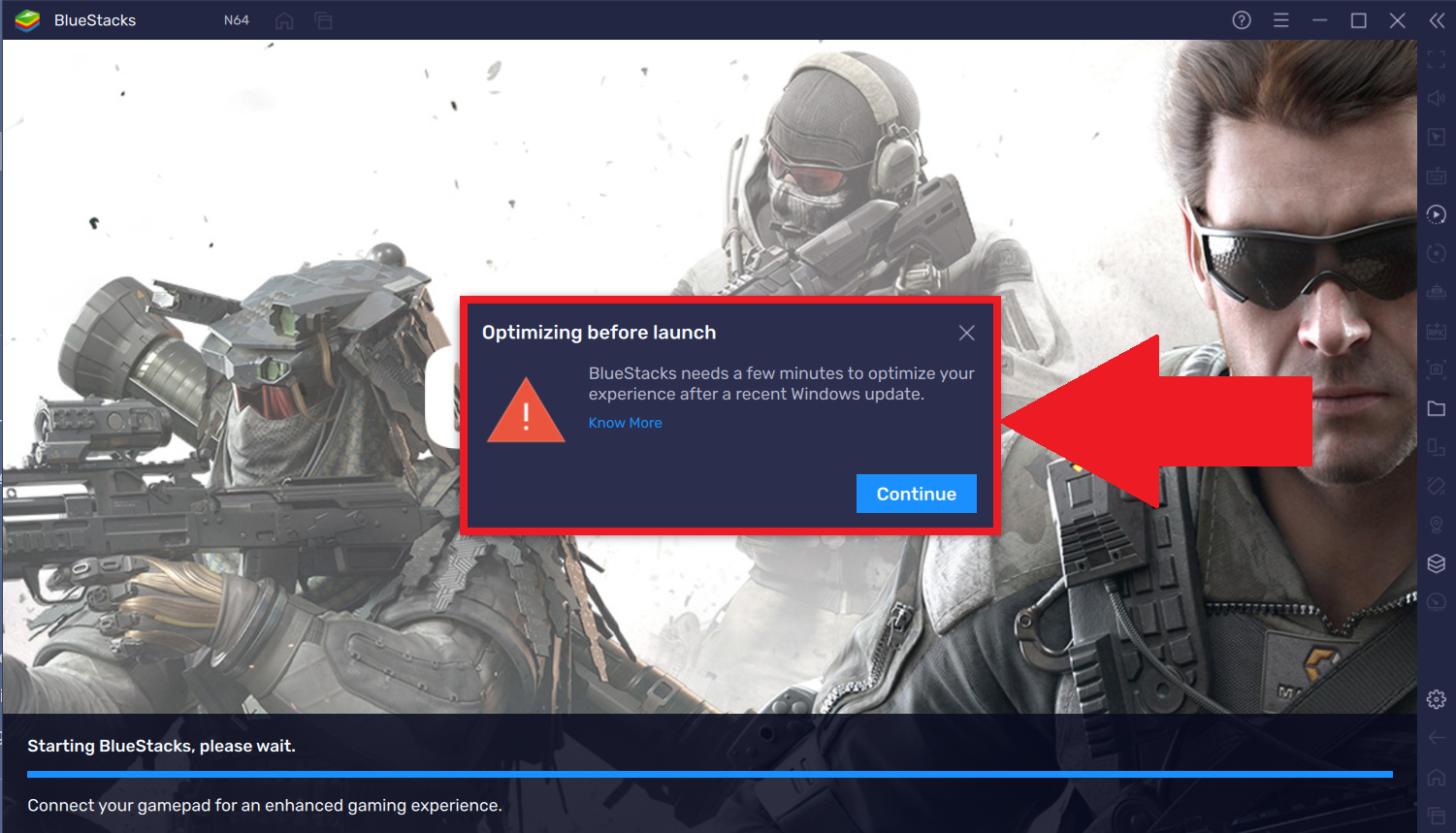Toggle fullscreen from the sidebar
The image size is (1456, 833).
pyautogui.click(x=1437, y=59)
